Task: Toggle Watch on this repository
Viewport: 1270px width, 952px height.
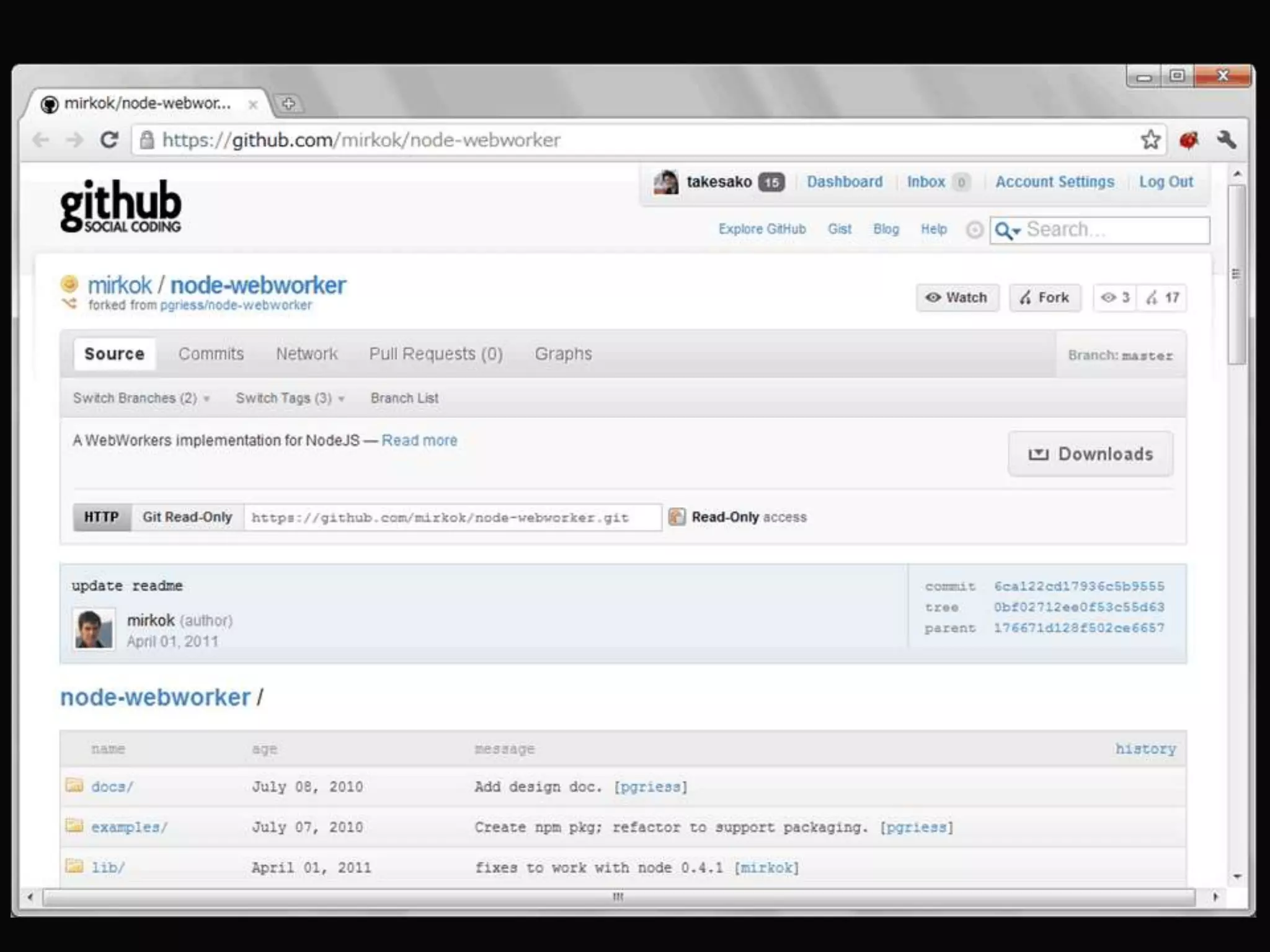Action: pyautogui.click(x=957, y=298)
